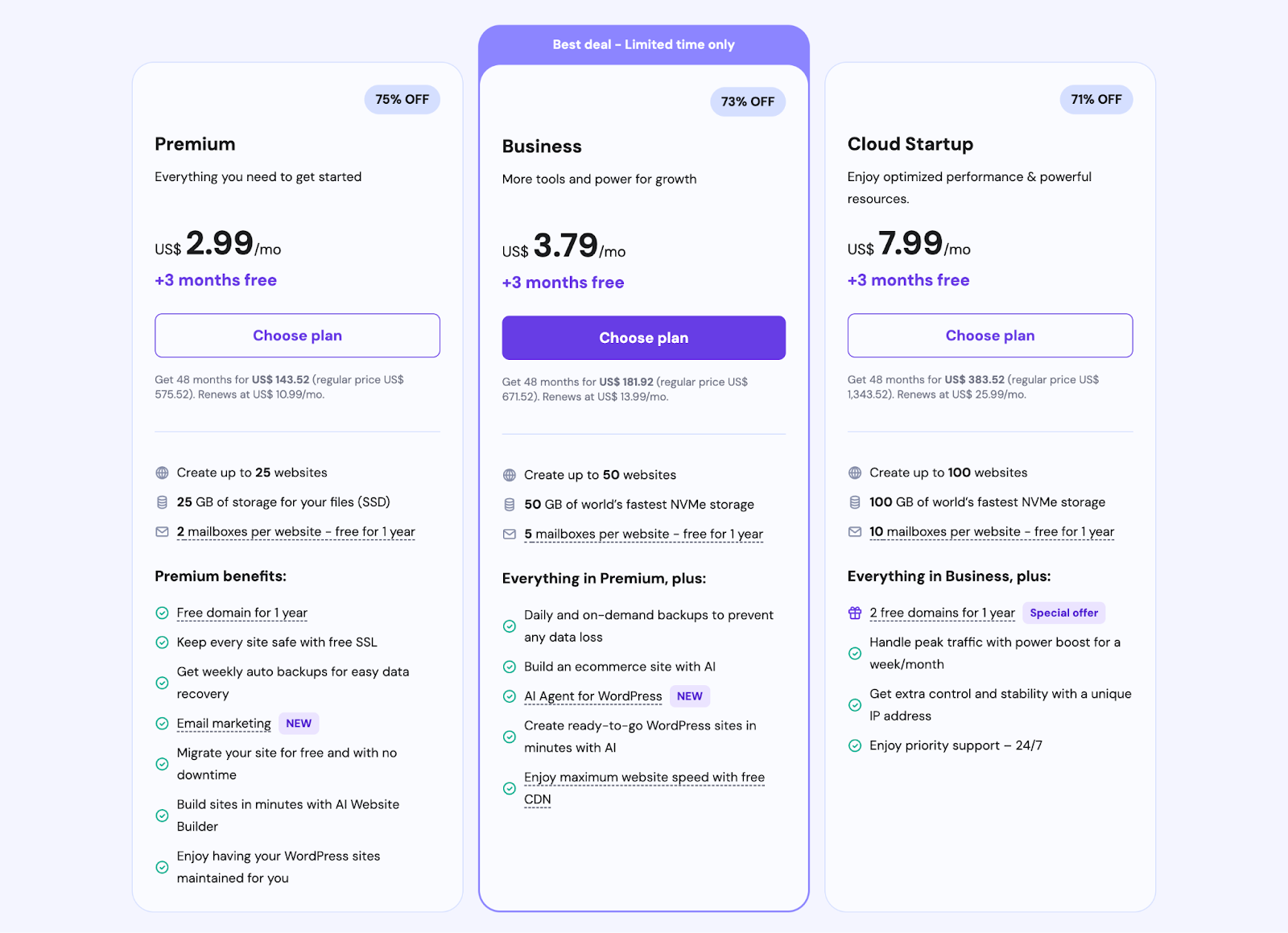This screenshot has height=933, width=1288.
Task: Click checkmark beside Enjoy priority support
Action: (855, 745)
